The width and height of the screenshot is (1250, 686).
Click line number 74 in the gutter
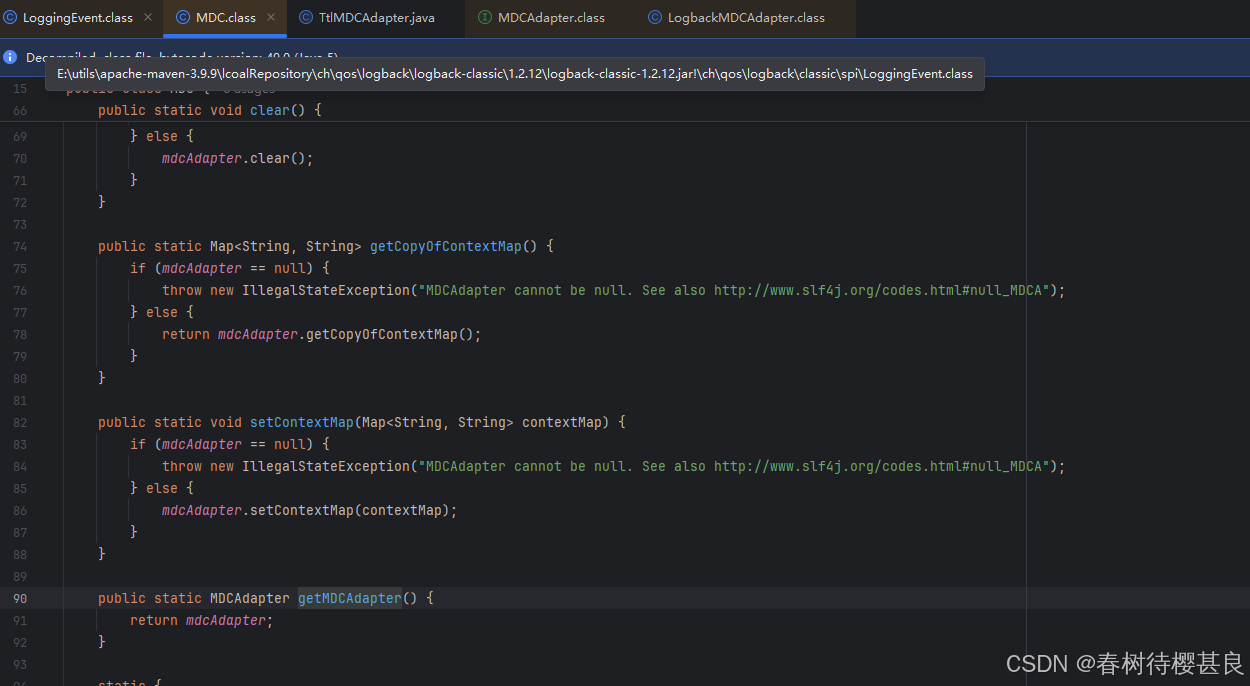click(20, 246)
